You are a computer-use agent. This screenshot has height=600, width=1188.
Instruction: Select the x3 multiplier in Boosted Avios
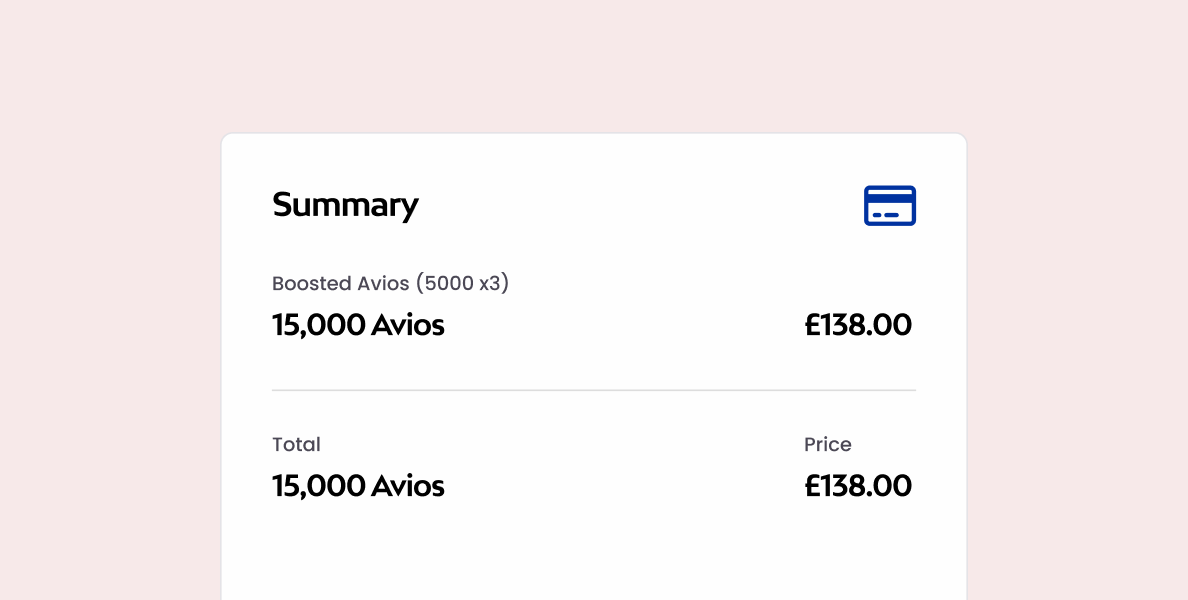490,283
